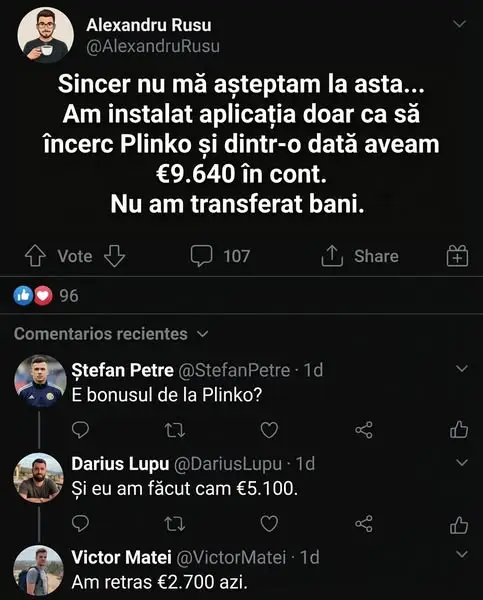
Task: Toggle thumbs up on Ștefan Petre's comment
Action: coord(459,429)
